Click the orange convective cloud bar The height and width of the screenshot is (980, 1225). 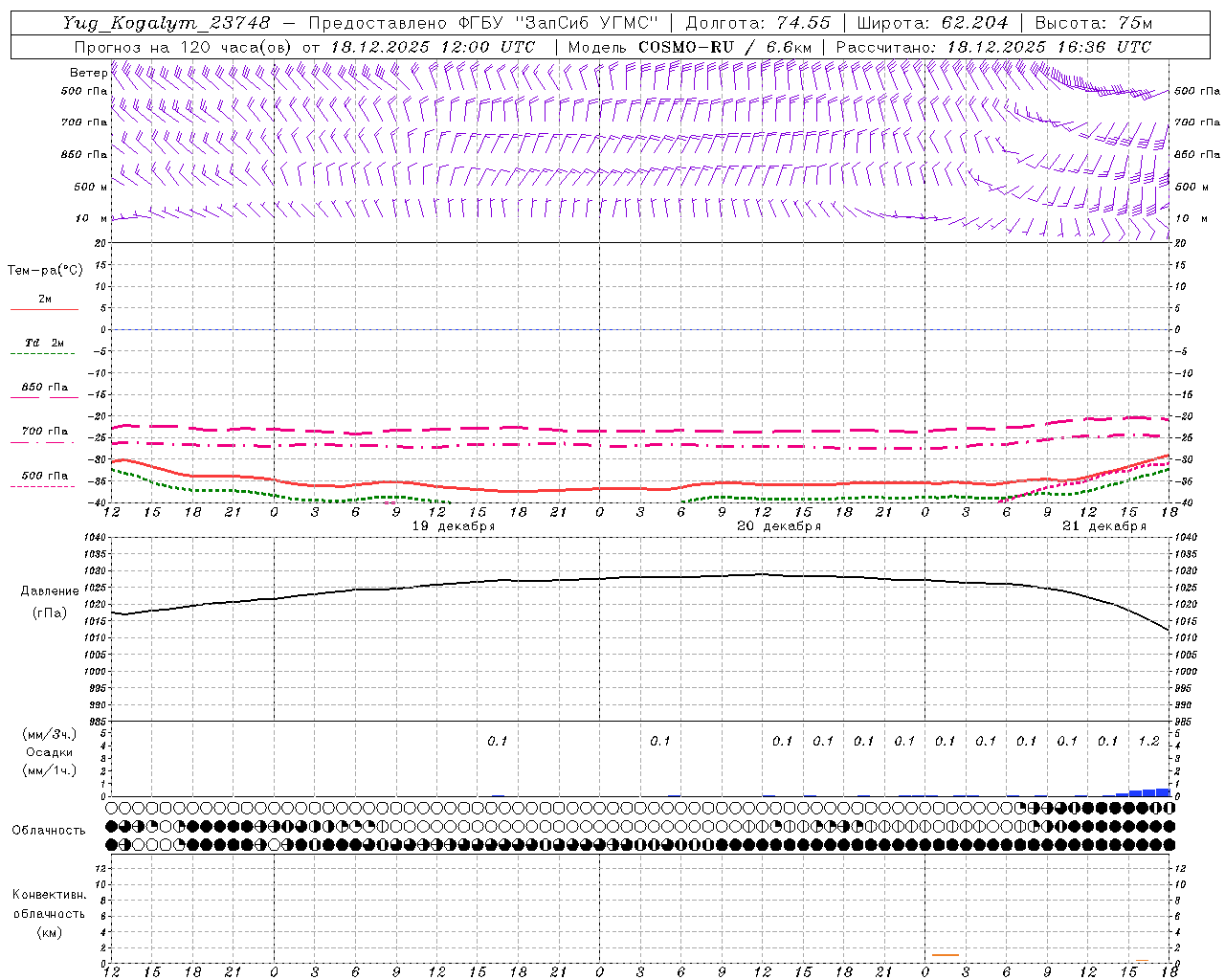click(946, 955)
